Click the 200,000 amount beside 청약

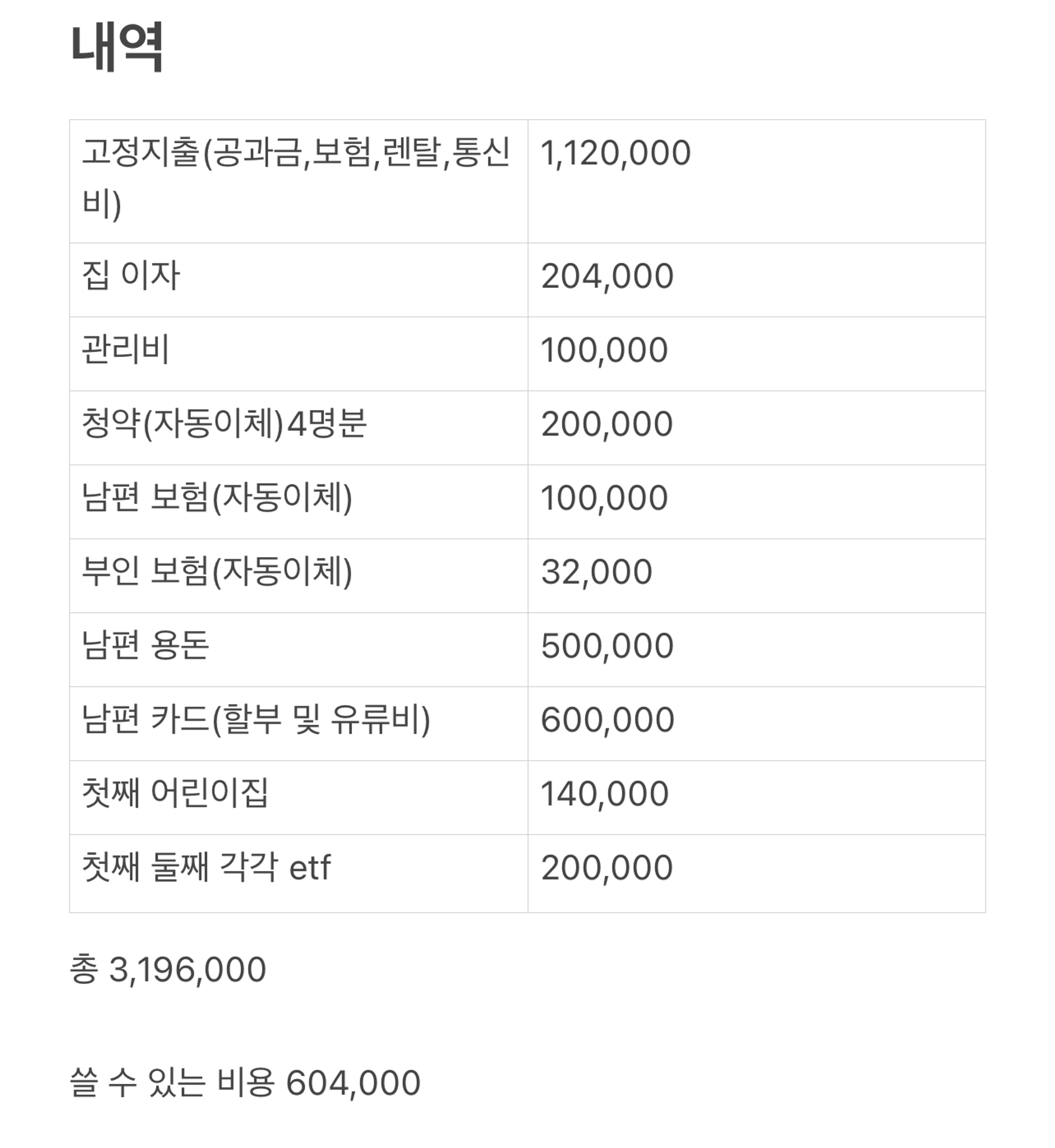click(756, 428)
